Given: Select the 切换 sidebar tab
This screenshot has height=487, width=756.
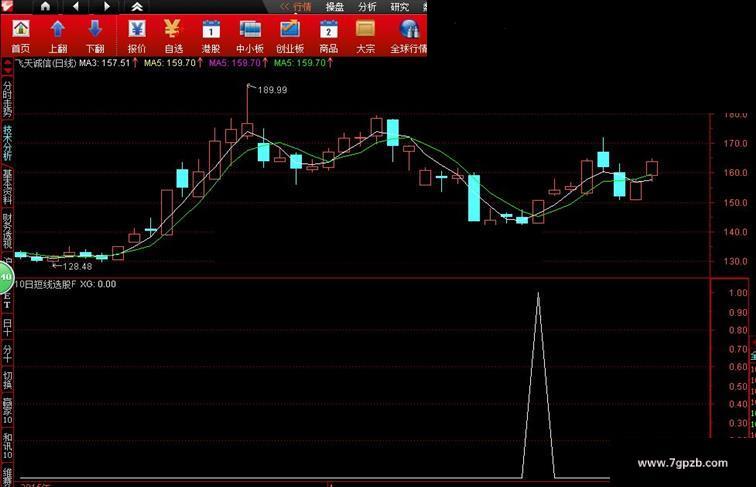Looking at the screenshot, I should (x=7, y=379).
